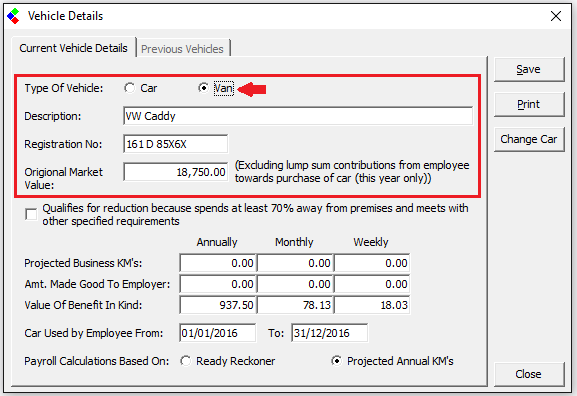
Task: Click monthly Benefit In Kind value 78.13
Action: pos(295,305)
